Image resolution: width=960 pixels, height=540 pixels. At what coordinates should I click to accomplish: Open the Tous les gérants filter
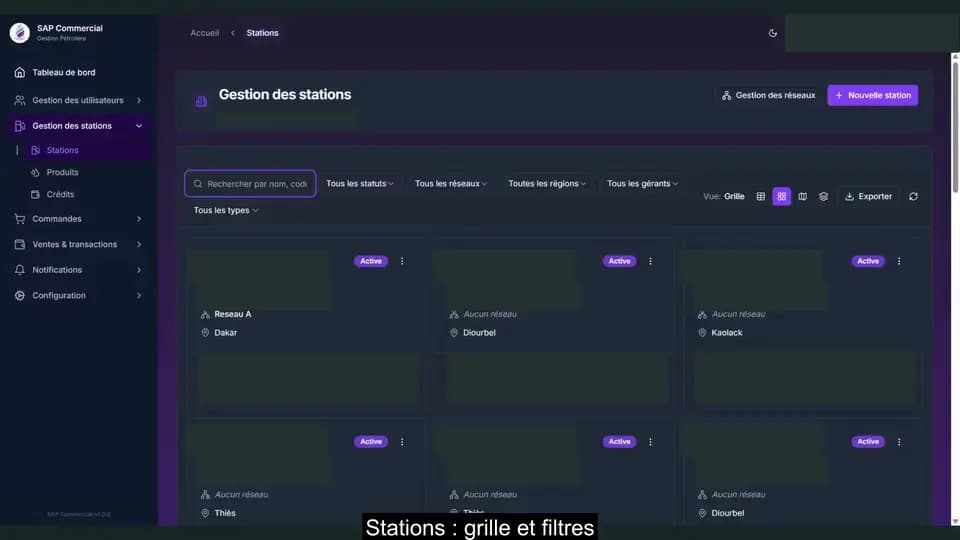[642, 184]
